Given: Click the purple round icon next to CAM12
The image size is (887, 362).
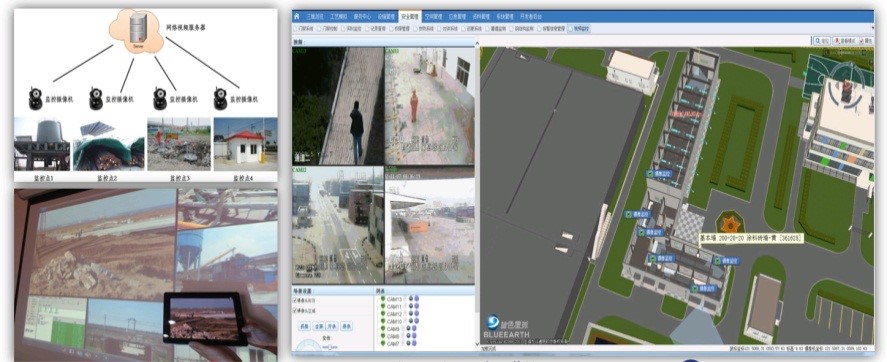Looking at the screenshot, I should click(x=416, y=314).
